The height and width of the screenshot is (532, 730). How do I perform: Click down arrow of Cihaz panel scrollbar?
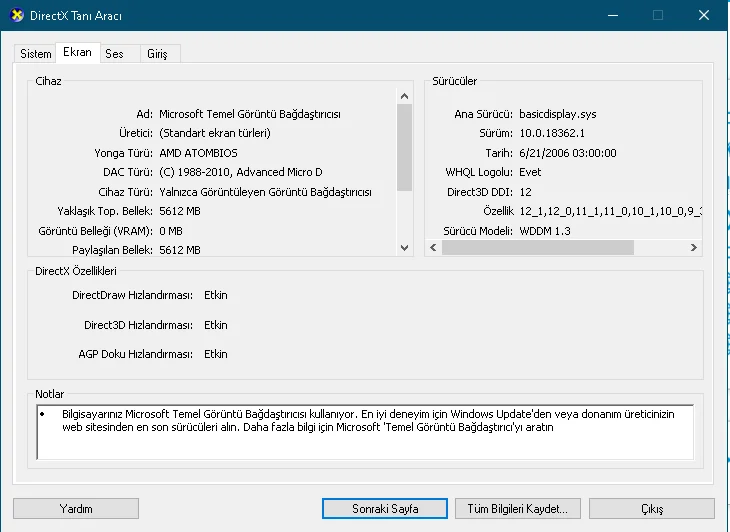pyautogui.click(x=405, y=247)
